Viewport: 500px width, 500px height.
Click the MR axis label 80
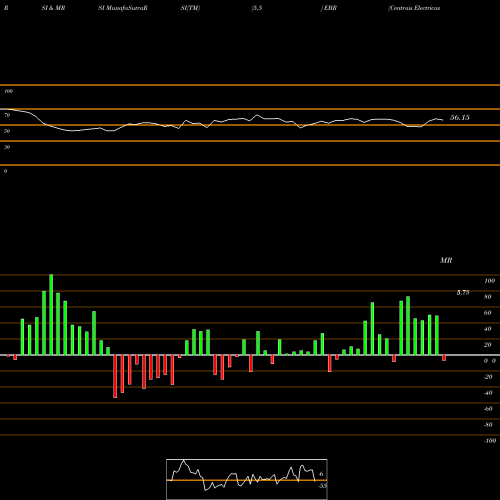click(x=488, y=297)
